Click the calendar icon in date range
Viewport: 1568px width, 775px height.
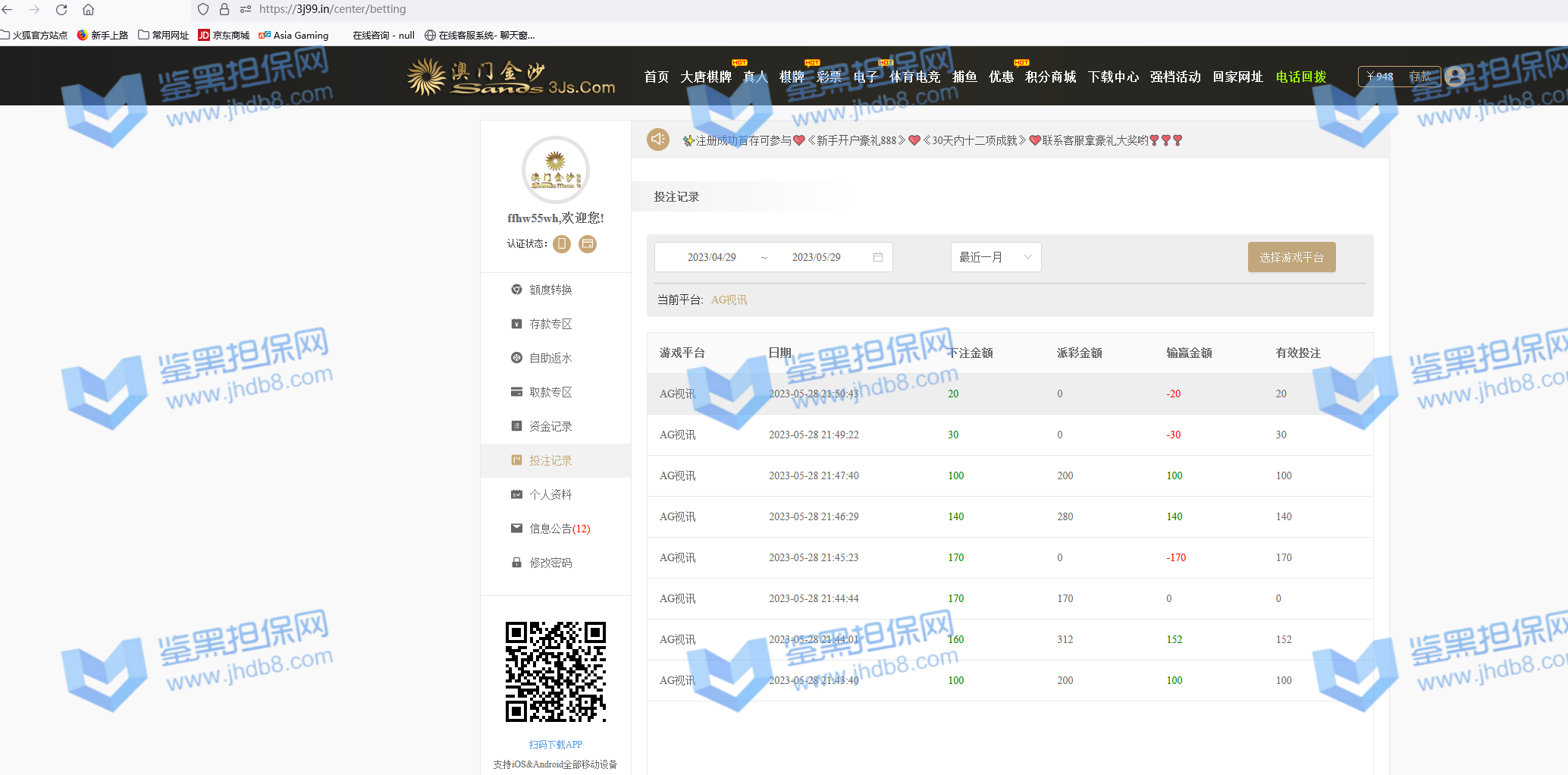click(x=878, y=257)
